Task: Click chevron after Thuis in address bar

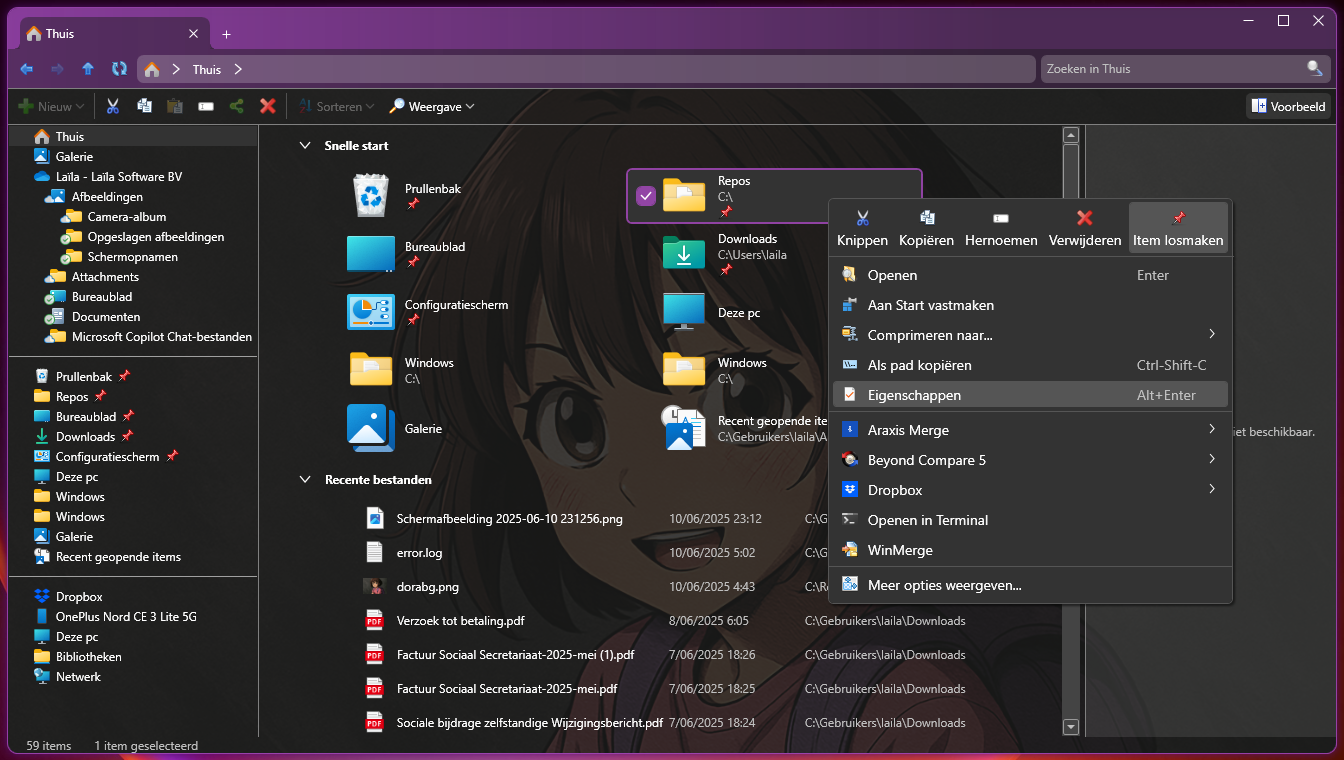Action: click(238, 69)
